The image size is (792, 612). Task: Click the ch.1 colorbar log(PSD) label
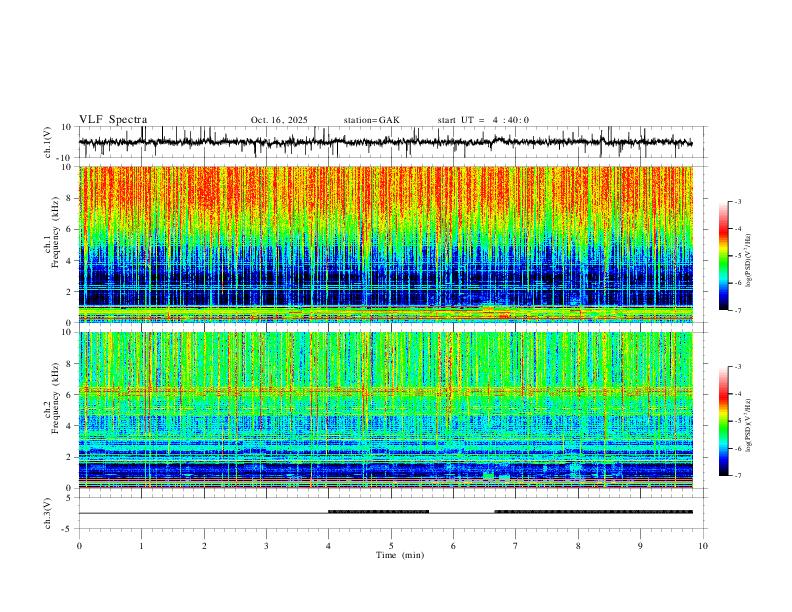pos(749,261)
